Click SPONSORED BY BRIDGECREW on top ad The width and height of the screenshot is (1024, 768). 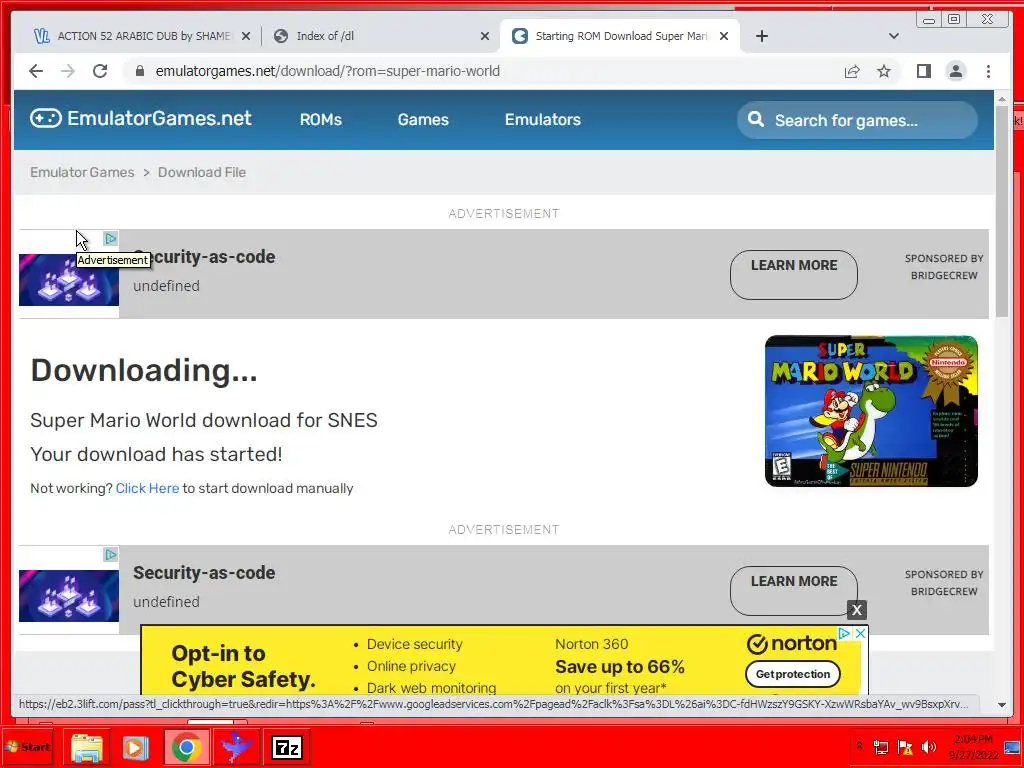coord(944,267)
